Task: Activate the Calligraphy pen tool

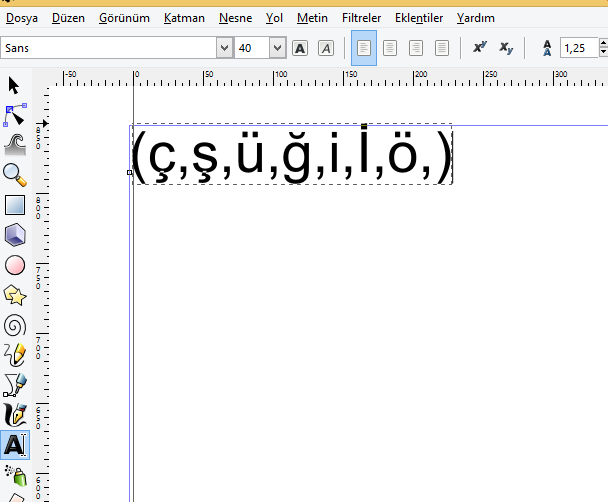Action: click(14, 414)
